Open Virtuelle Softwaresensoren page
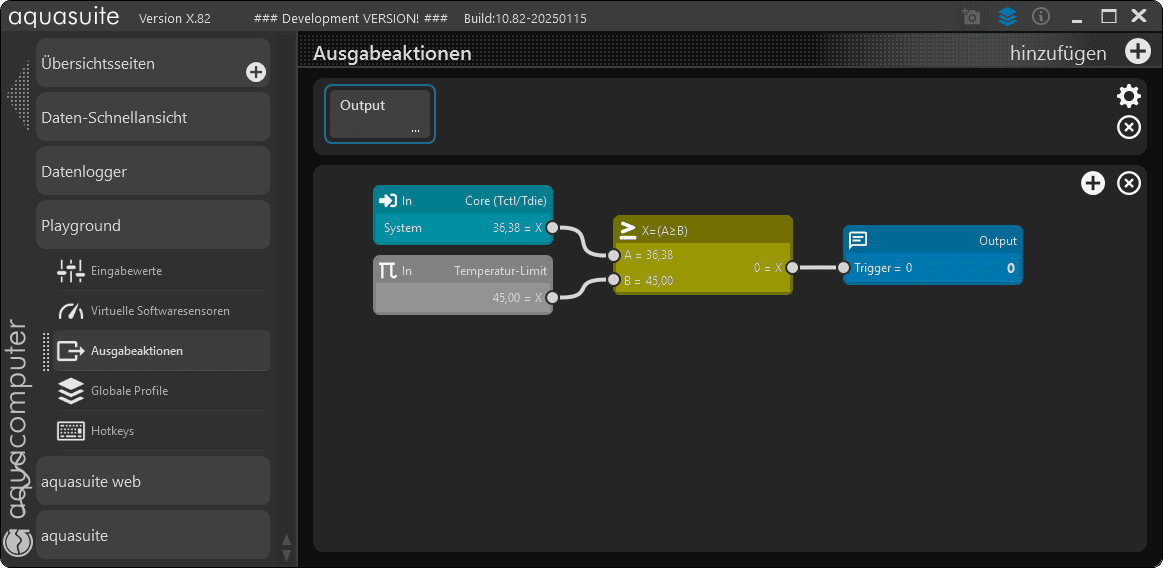 (162, 311)
